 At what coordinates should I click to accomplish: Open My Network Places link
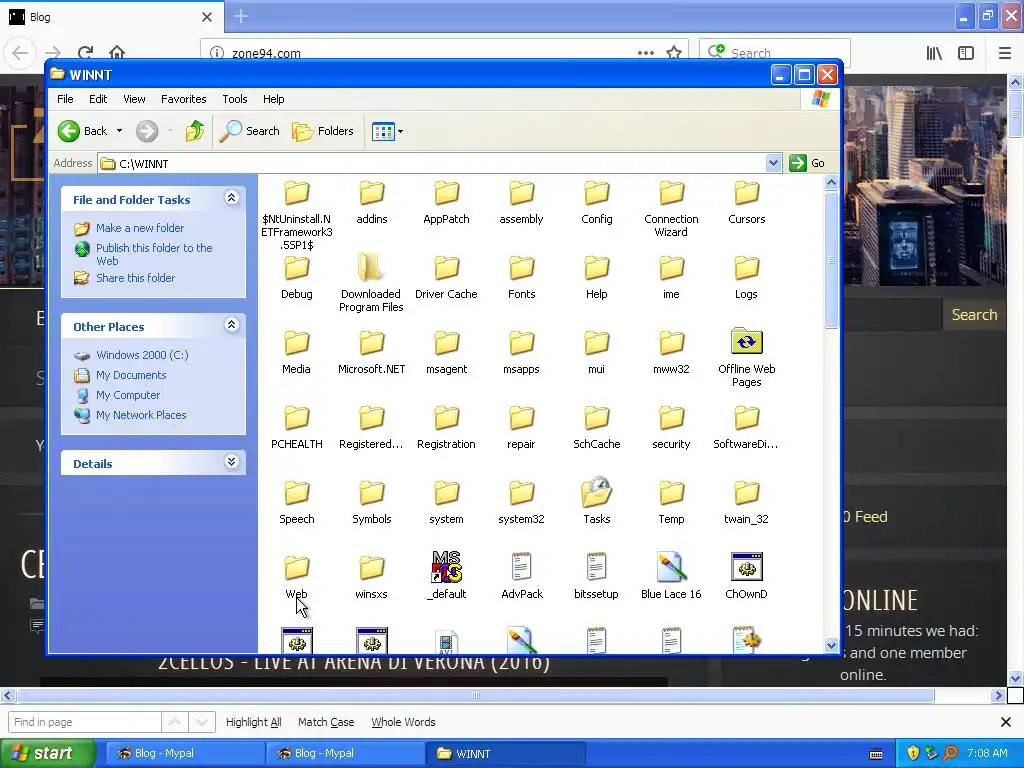click(x=141, y=415)
